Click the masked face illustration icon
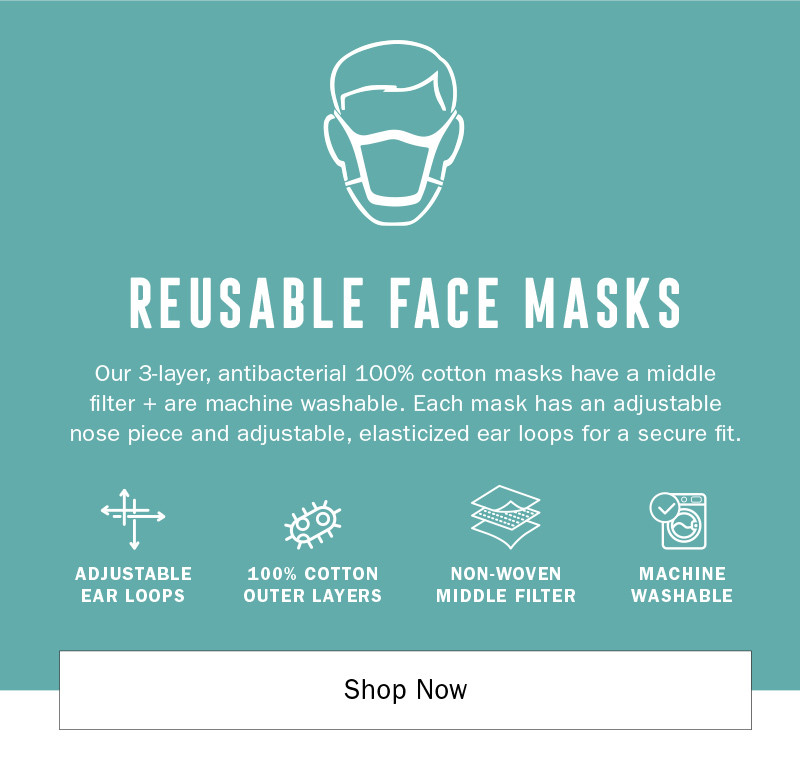Screen dimensions: 800x760 point(393,133)
